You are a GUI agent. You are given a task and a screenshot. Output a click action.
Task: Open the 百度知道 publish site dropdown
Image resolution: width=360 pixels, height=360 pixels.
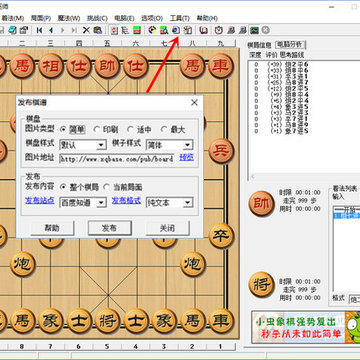coord(83,202)
